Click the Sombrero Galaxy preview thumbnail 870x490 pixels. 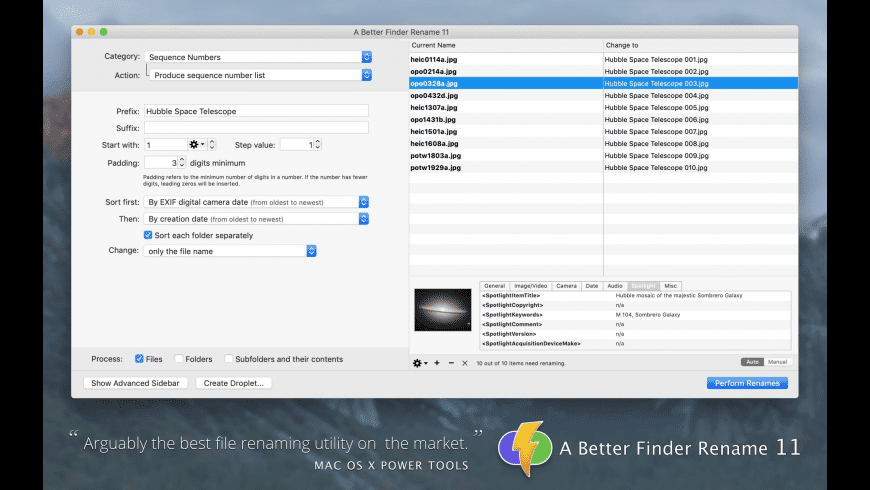443,310
